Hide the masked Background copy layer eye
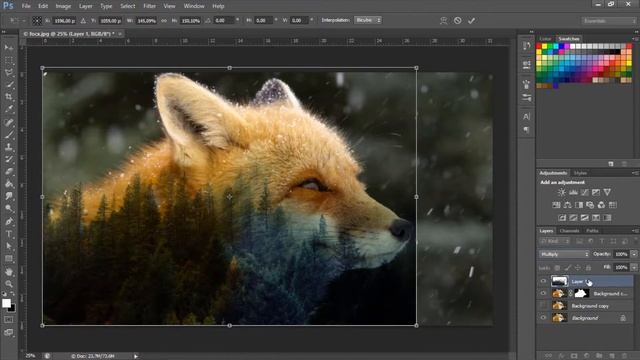The width and height of the screenshot is (640, 360). click(x=543, y=293)
